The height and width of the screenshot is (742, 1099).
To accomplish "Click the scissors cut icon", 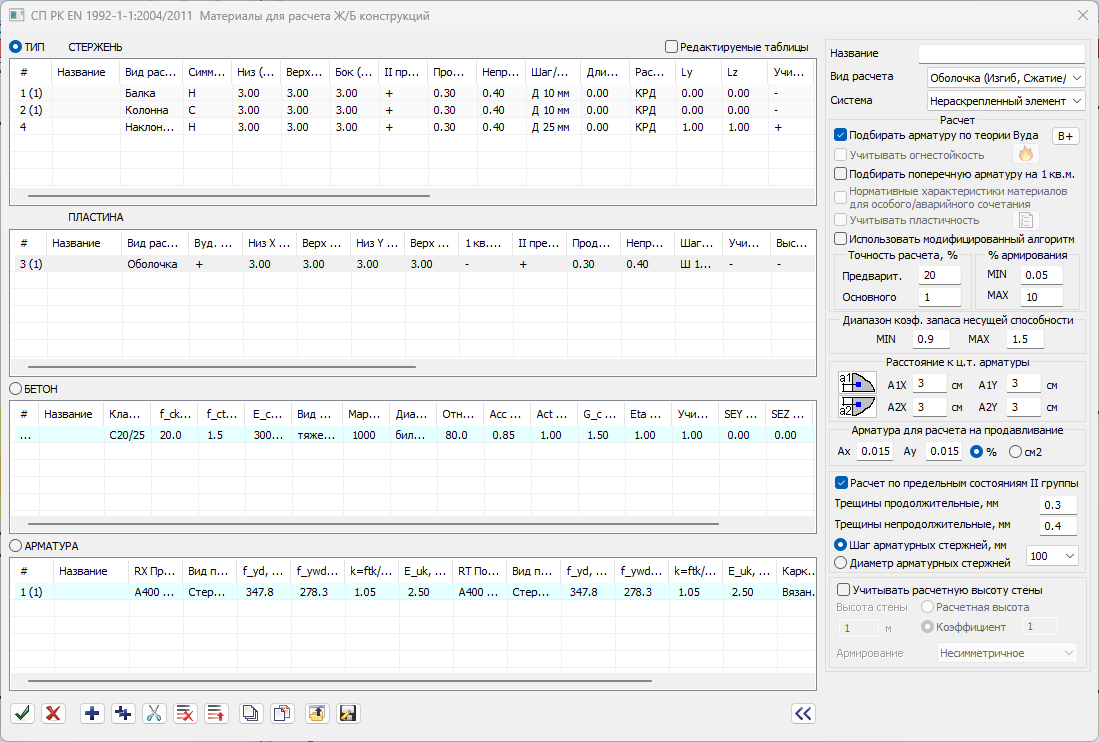I will point(154,713).
